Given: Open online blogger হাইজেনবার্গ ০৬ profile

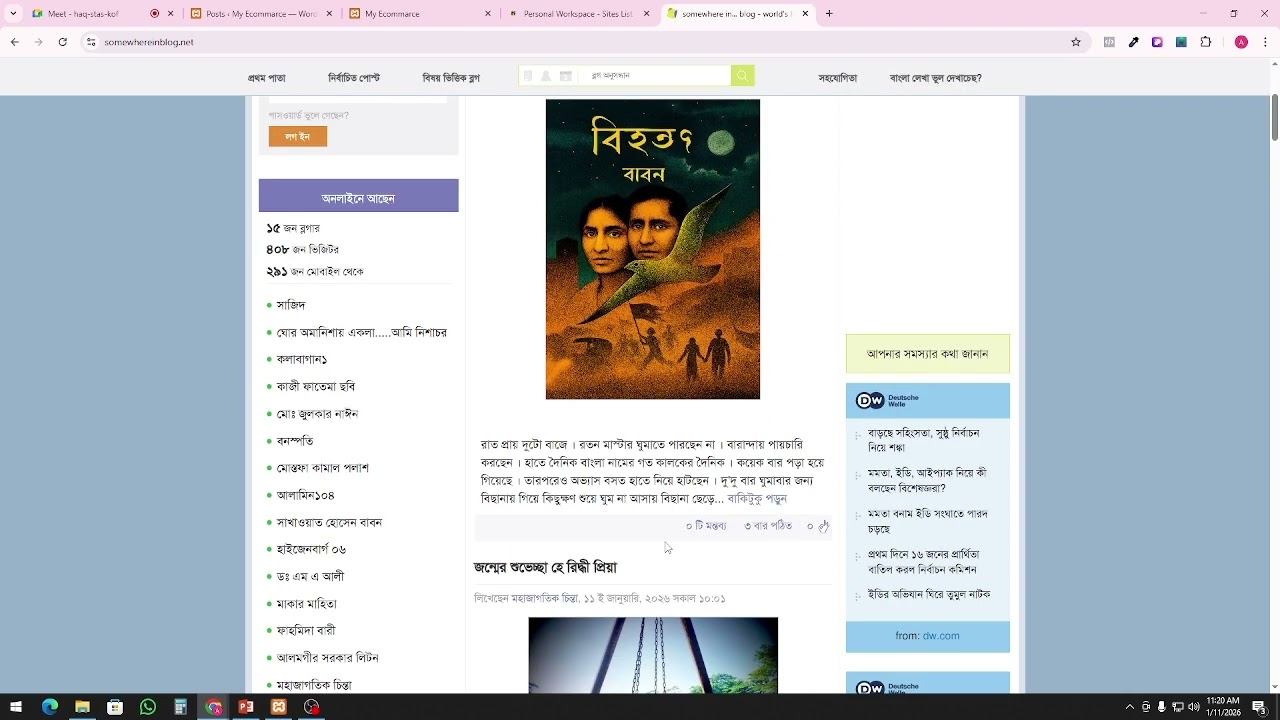Looking at the screenshot, I should click(x=311, y=550).
